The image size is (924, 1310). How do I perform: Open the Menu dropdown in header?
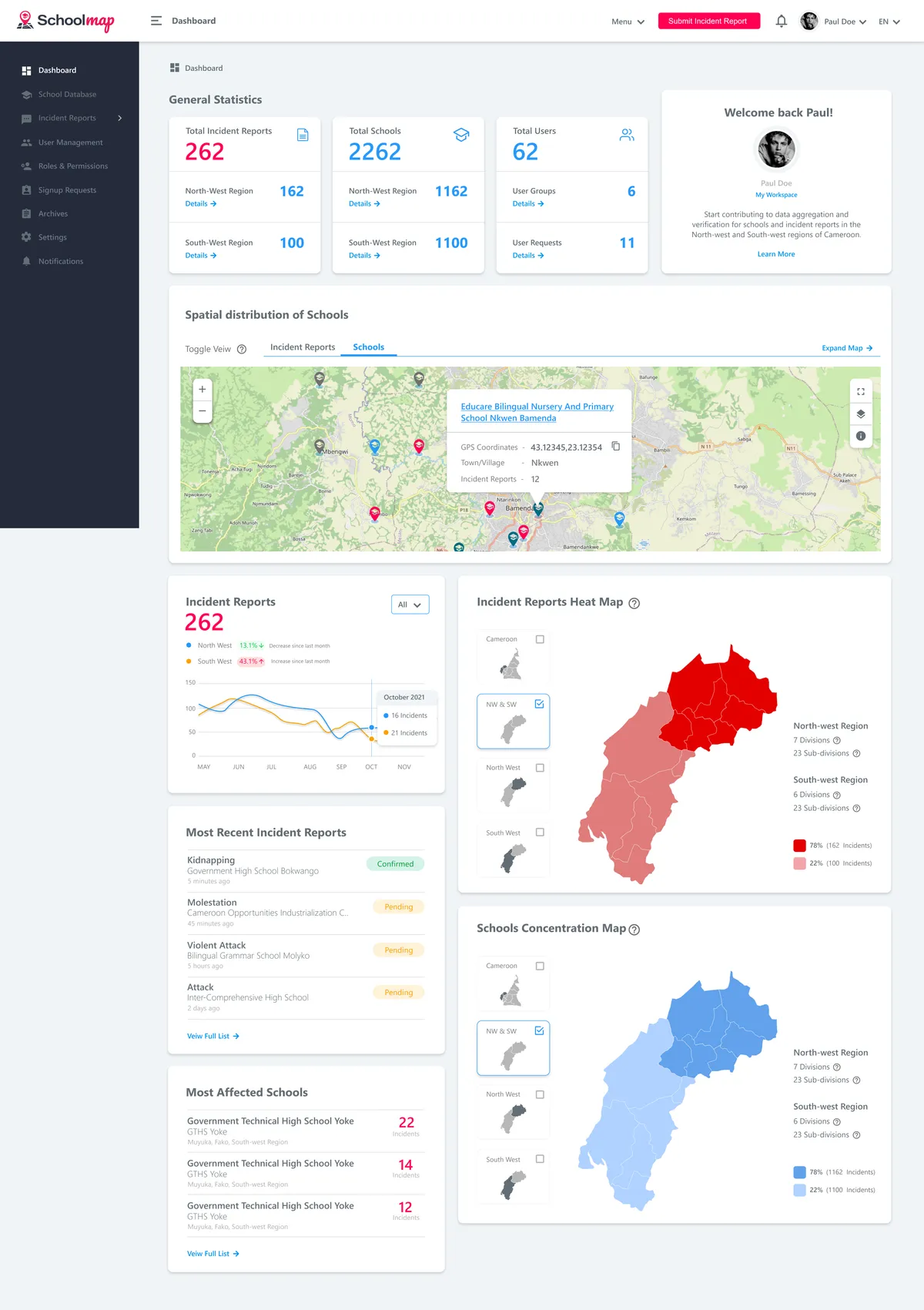(628, 22)
